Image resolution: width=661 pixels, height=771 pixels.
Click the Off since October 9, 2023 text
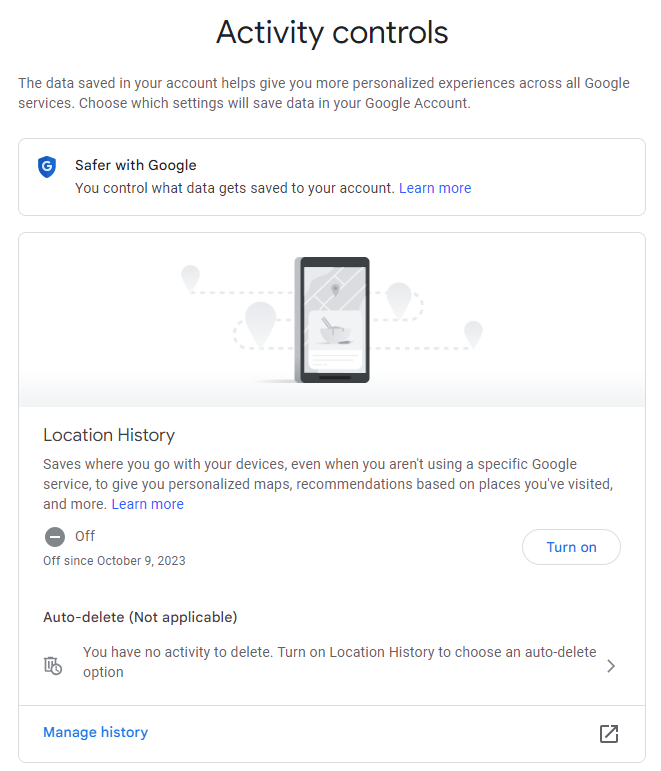(114, 561)
